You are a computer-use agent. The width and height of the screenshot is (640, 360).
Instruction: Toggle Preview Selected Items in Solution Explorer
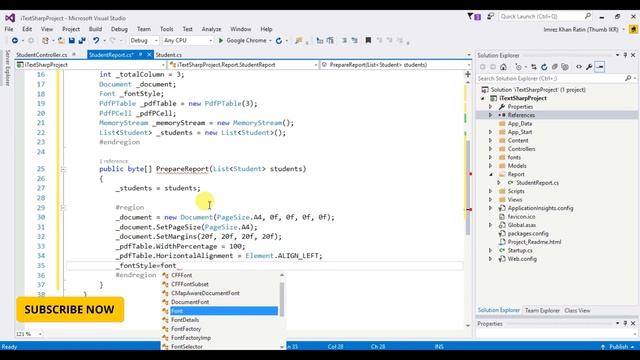[600, 67]
